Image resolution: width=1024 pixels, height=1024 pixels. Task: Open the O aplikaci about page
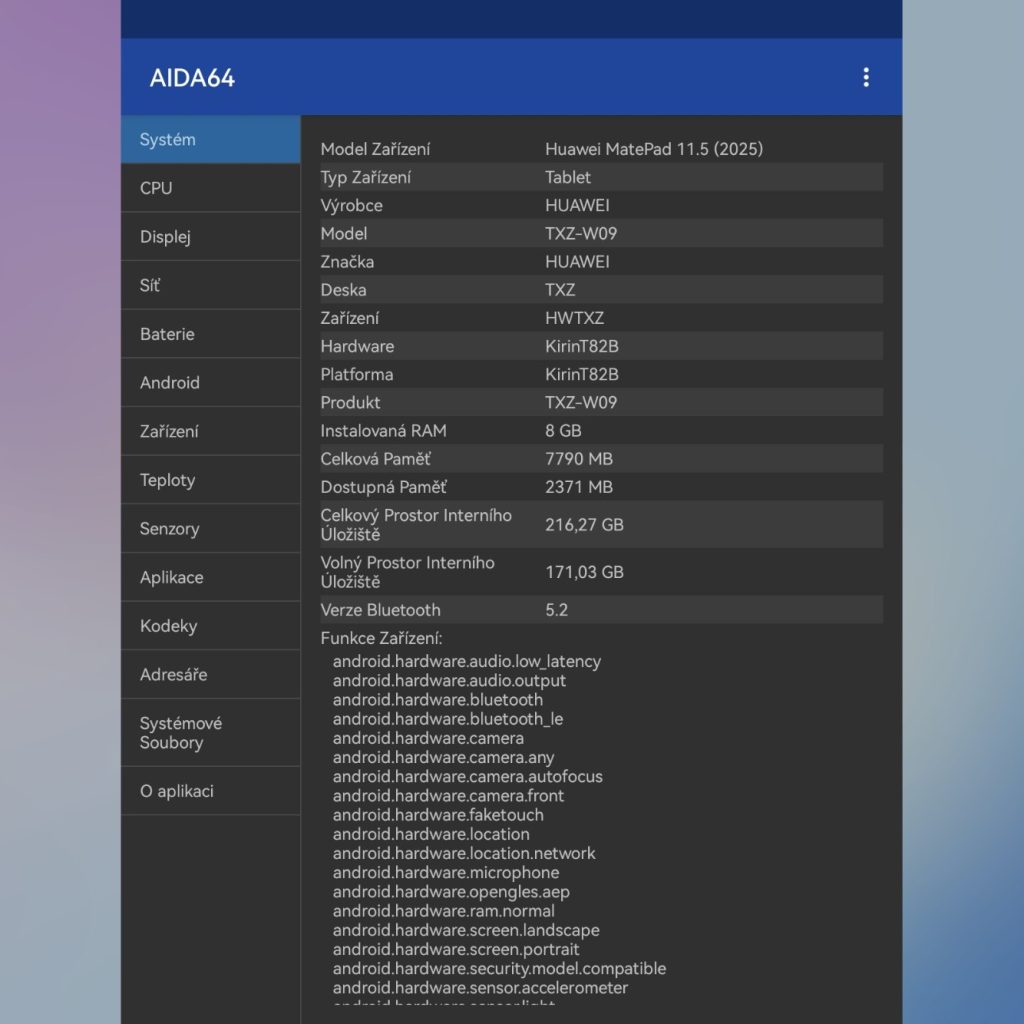tap(210, 791)
